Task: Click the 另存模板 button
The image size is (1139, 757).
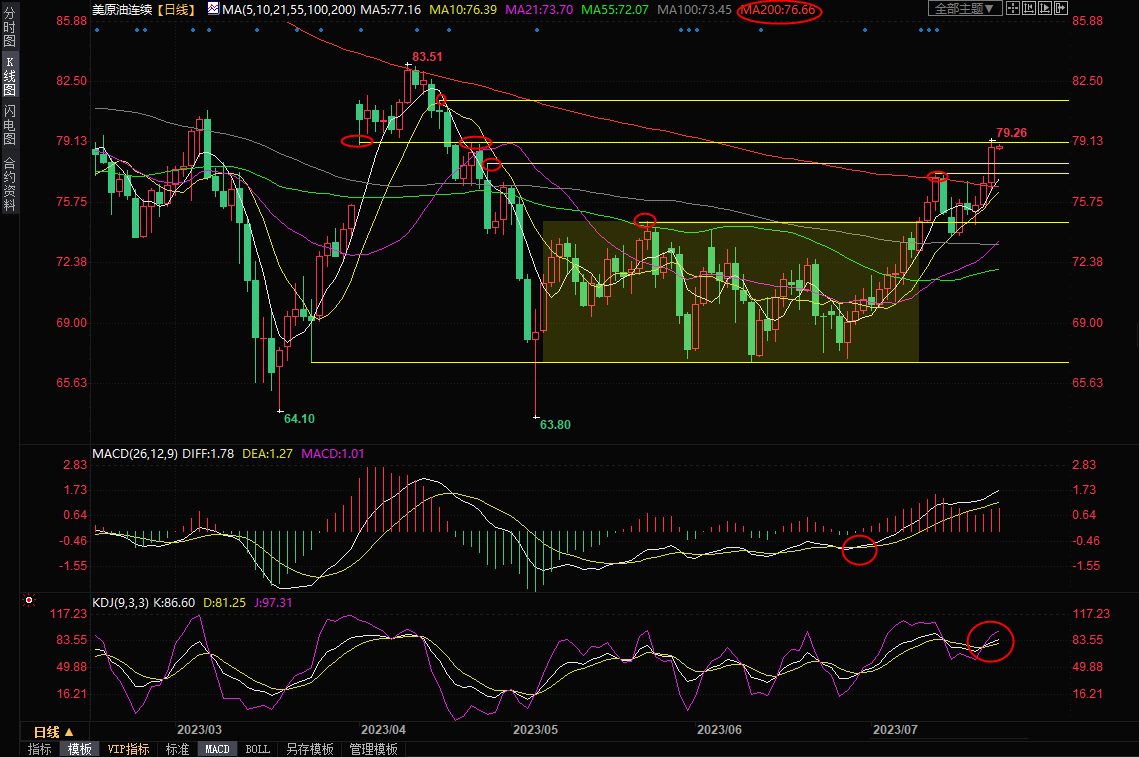Action: (309, 749)
